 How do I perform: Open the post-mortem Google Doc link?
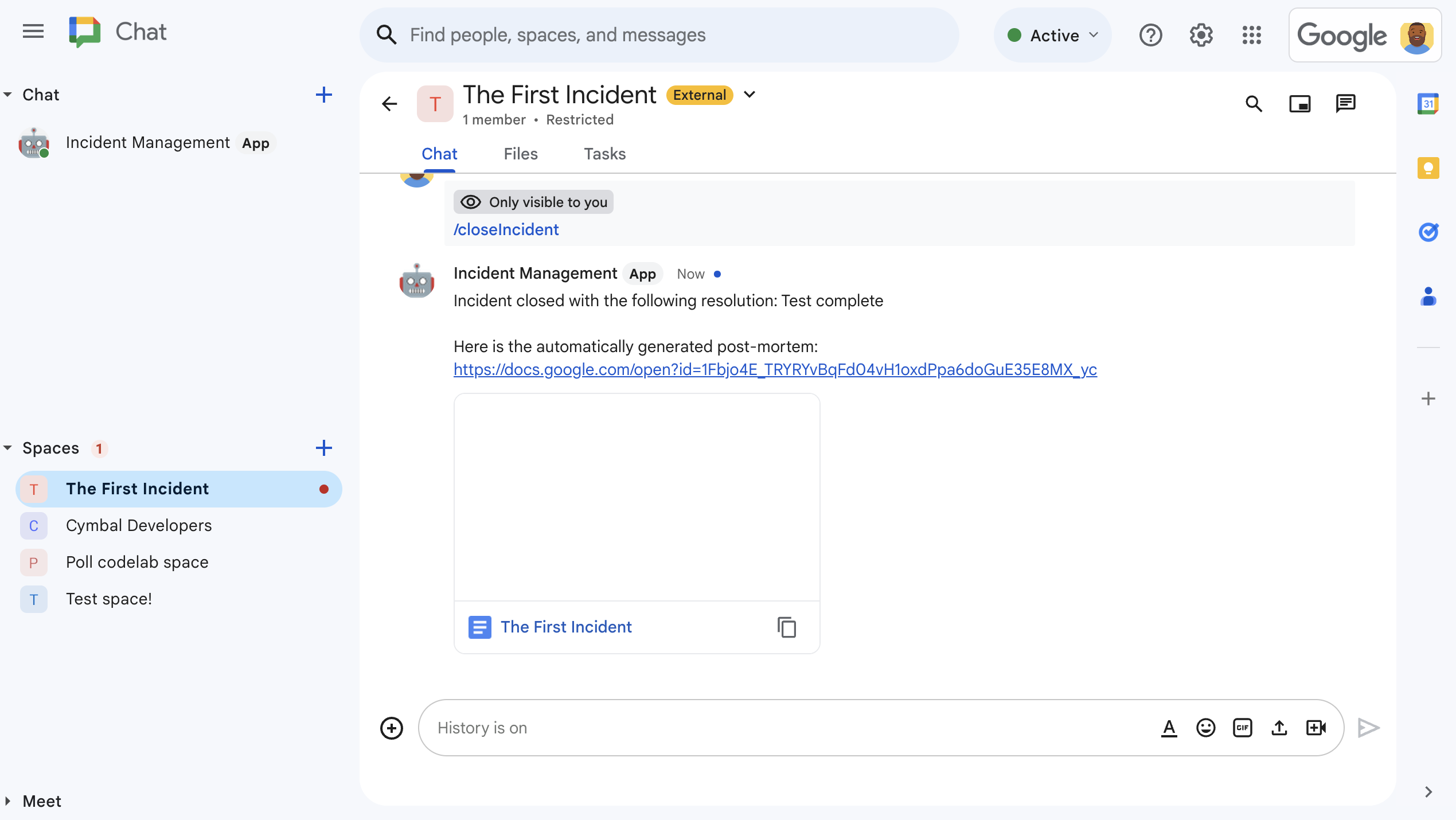(x=774, y=370)
